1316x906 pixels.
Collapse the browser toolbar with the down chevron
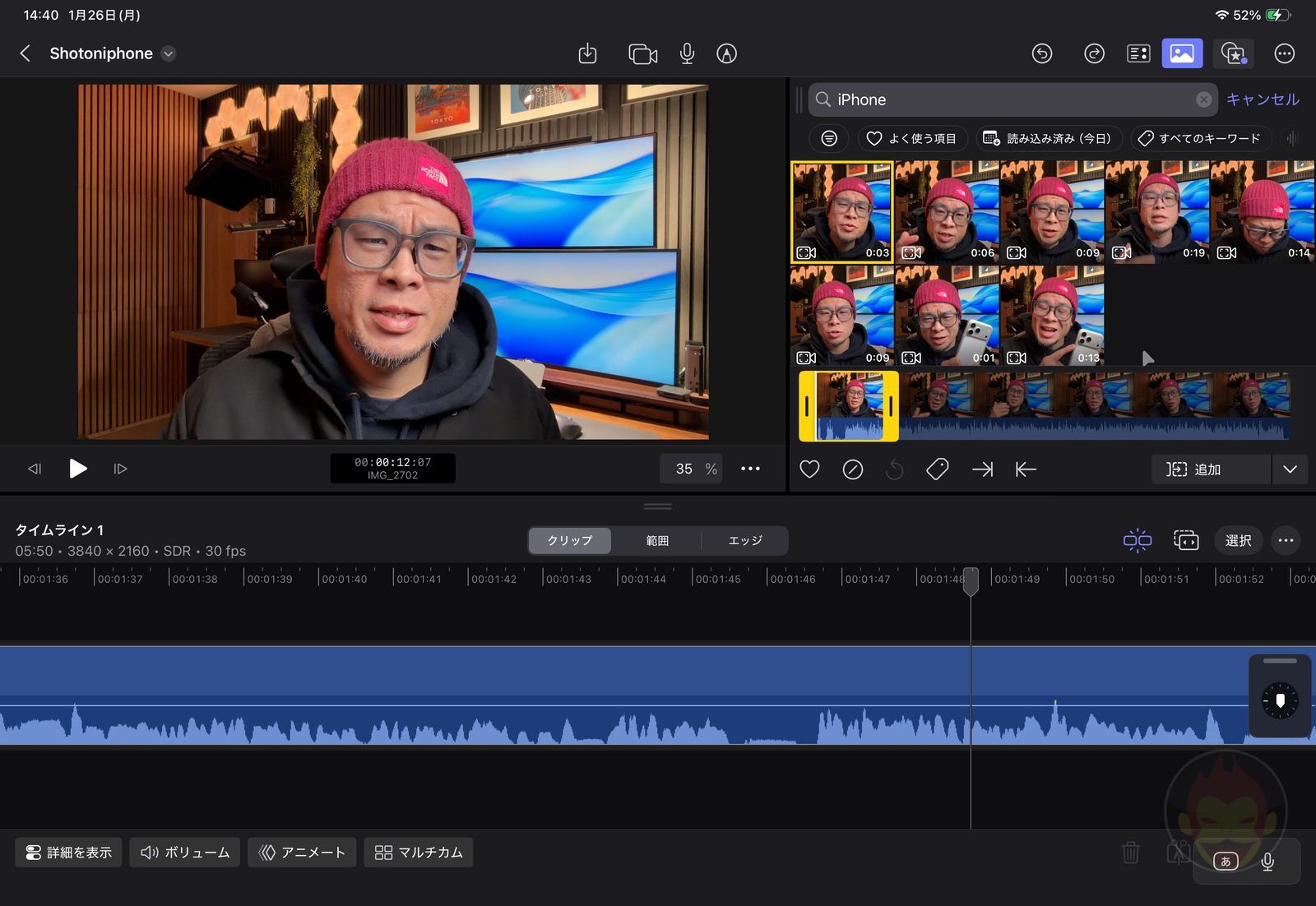pyautogui.click(x=1290, y=469)
